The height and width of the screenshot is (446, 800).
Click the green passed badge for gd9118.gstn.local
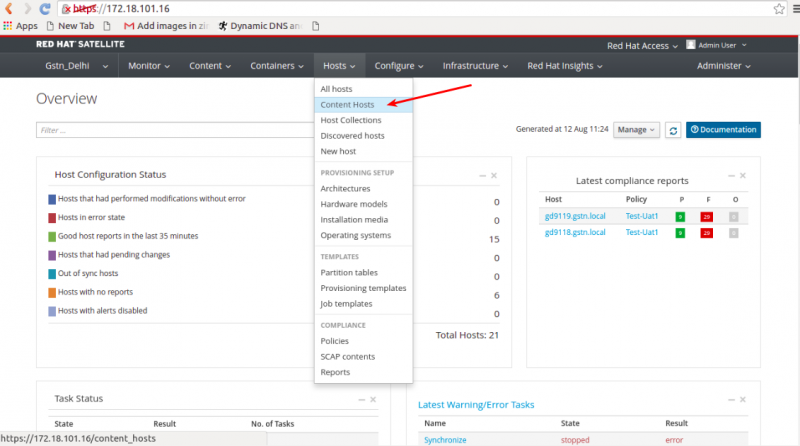[680, 233]
